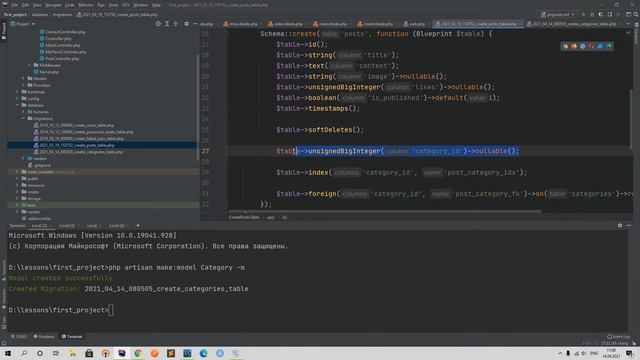
Task: Collapse the database folder
Action: 18,105
